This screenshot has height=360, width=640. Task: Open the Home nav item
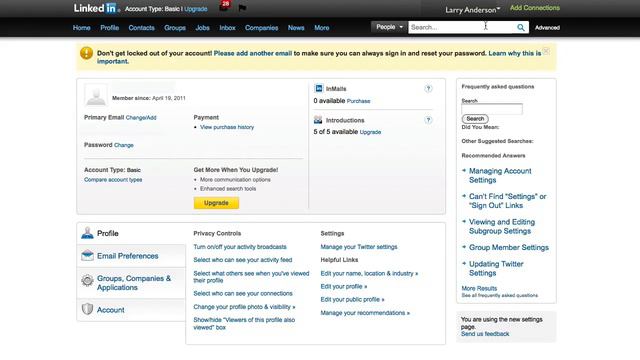click(82, 28)
